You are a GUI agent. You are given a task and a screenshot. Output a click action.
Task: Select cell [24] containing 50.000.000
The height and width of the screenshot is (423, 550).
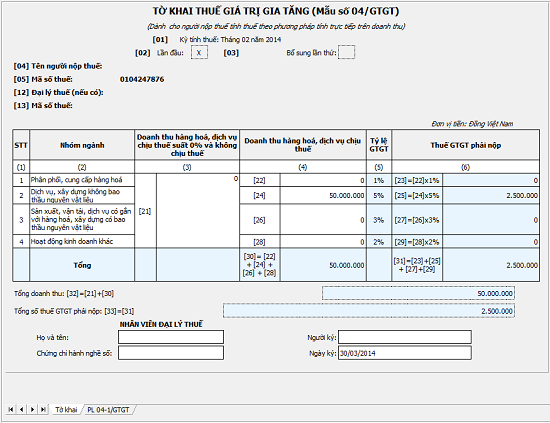coord(323,195)
